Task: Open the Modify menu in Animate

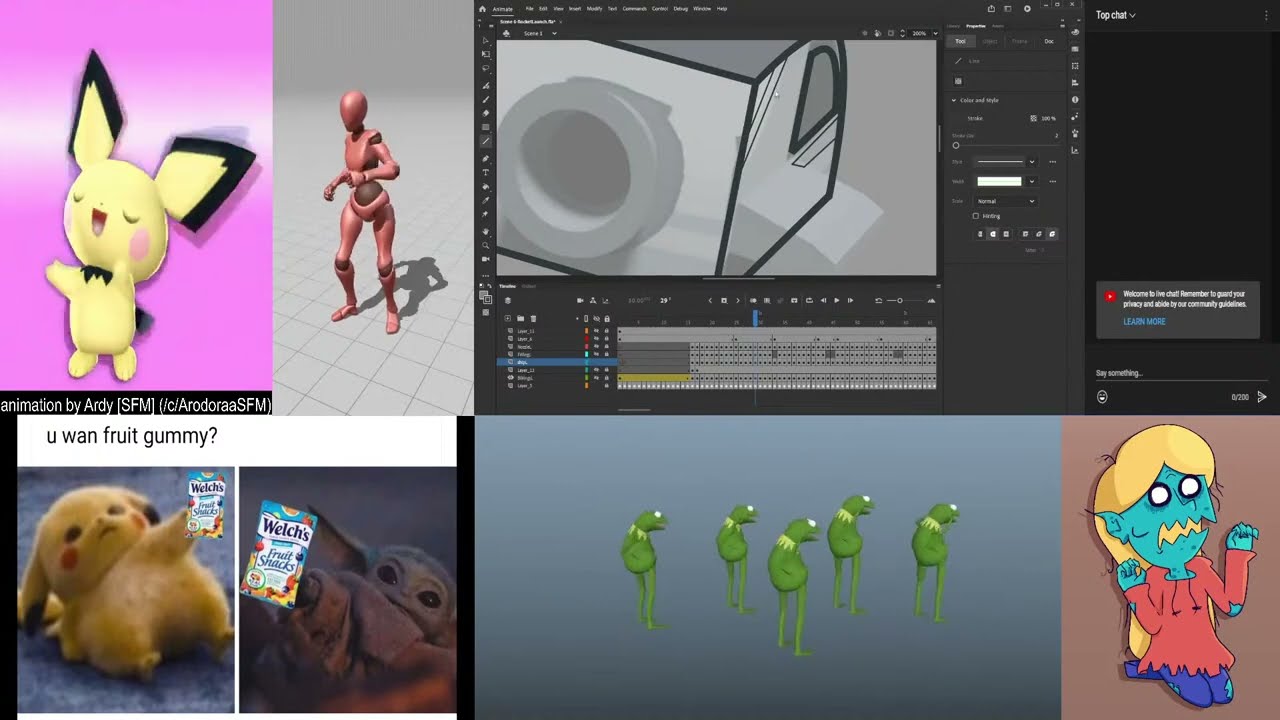Action: click(x=594, y=9)
